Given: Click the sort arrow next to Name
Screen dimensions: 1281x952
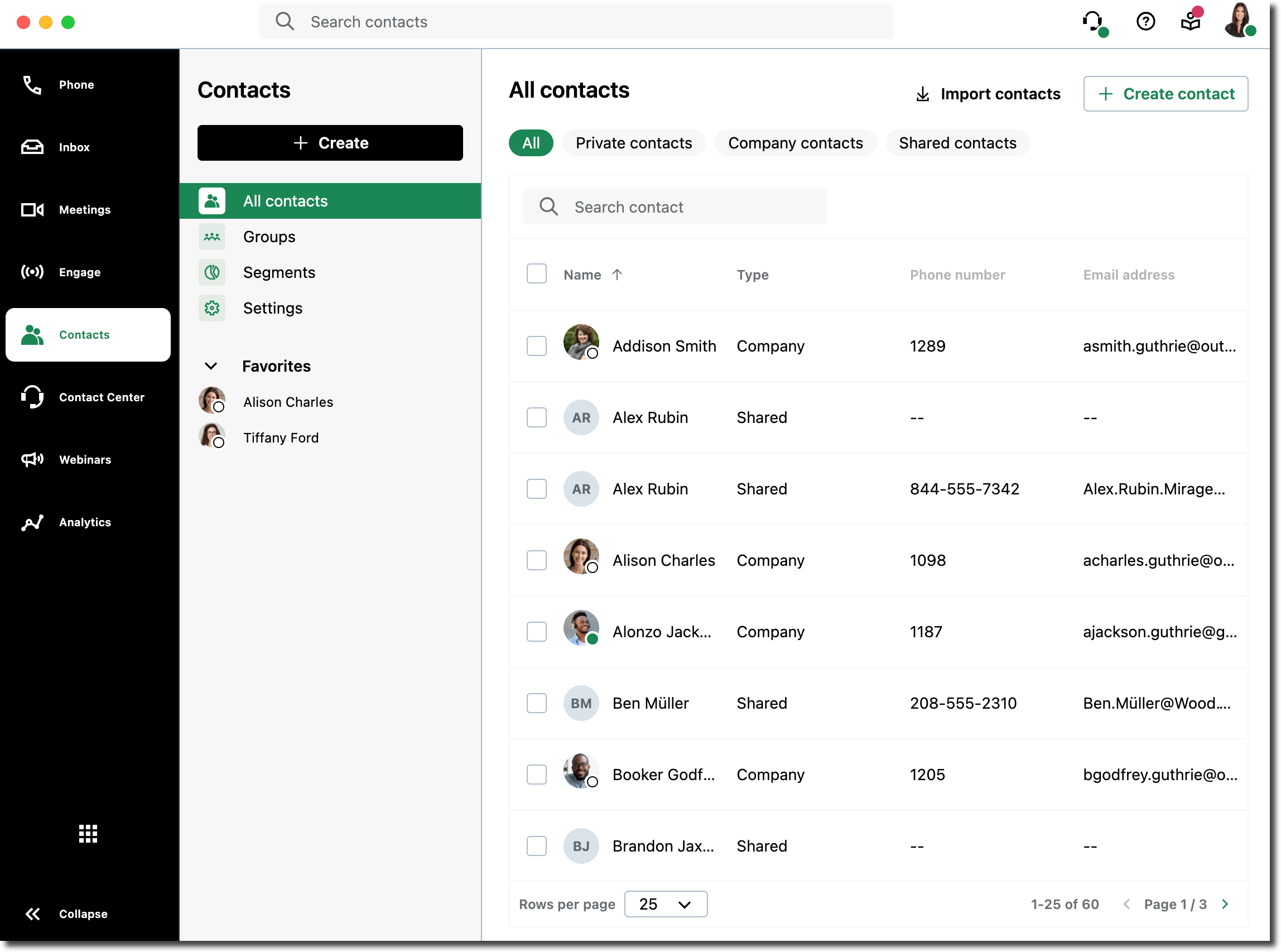Looking at the screenshot, I should tap(617, 275).
